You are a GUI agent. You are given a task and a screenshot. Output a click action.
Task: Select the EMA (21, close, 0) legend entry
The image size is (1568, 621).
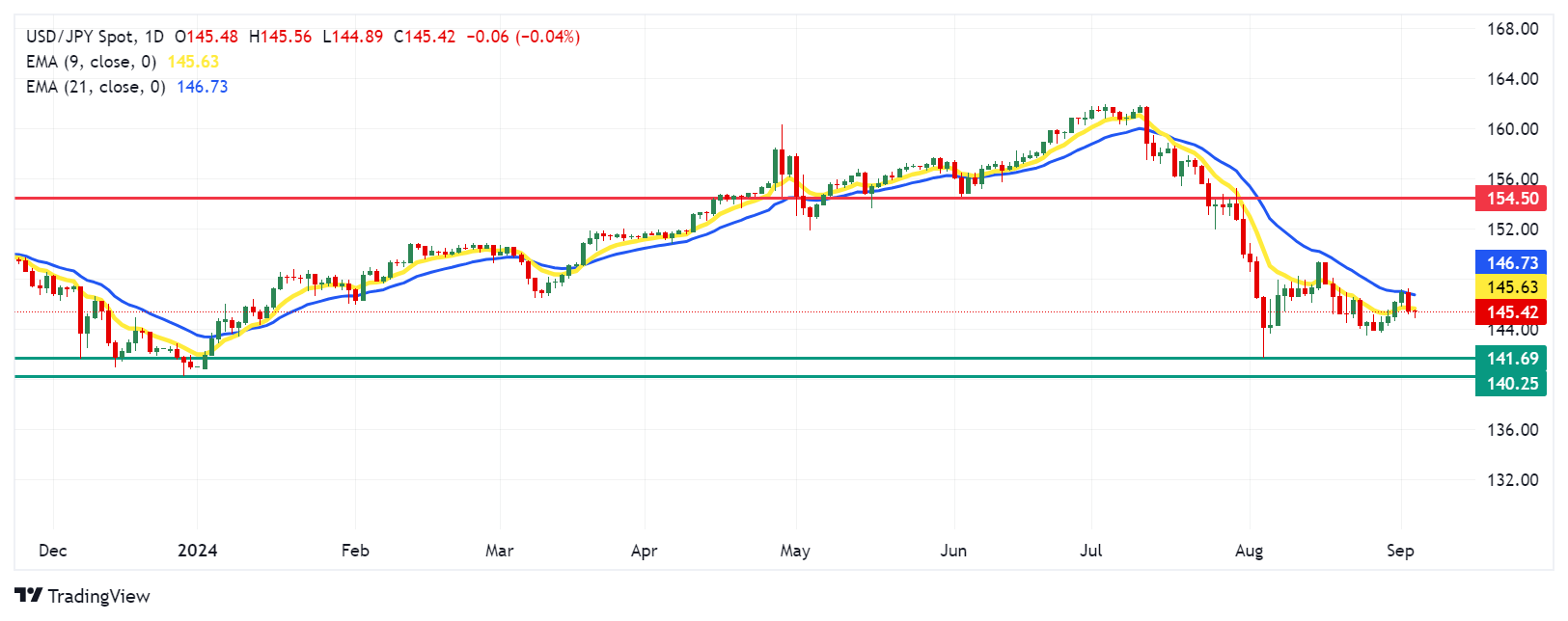(96, 87)
